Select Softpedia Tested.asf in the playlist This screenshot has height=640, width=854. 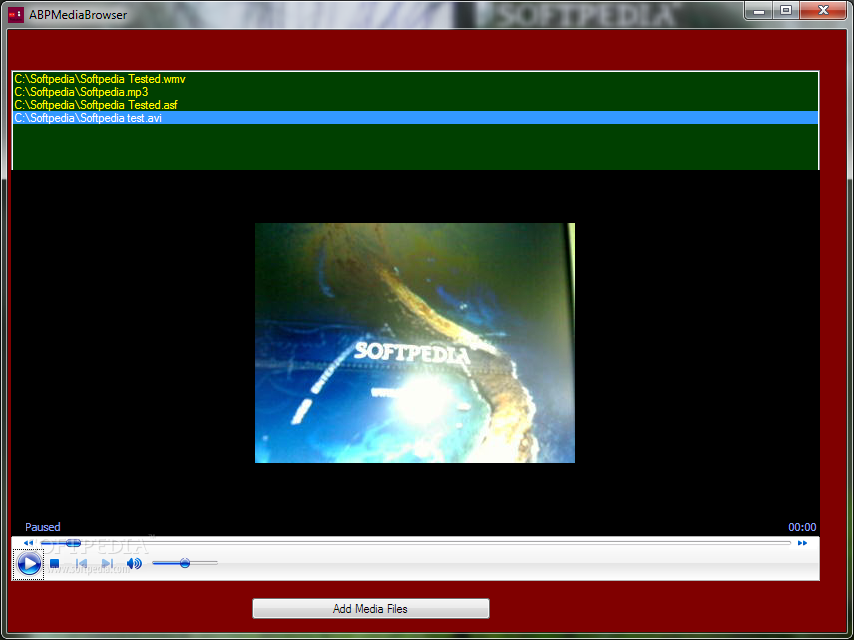[x=415, y=105]
